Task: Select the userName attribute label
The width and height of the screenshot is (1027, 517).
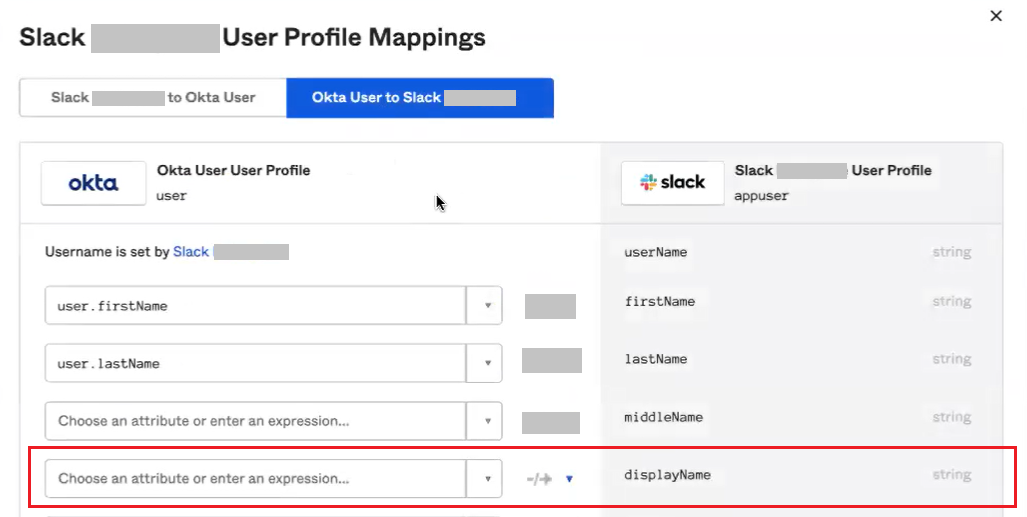Action: (656, 252)
